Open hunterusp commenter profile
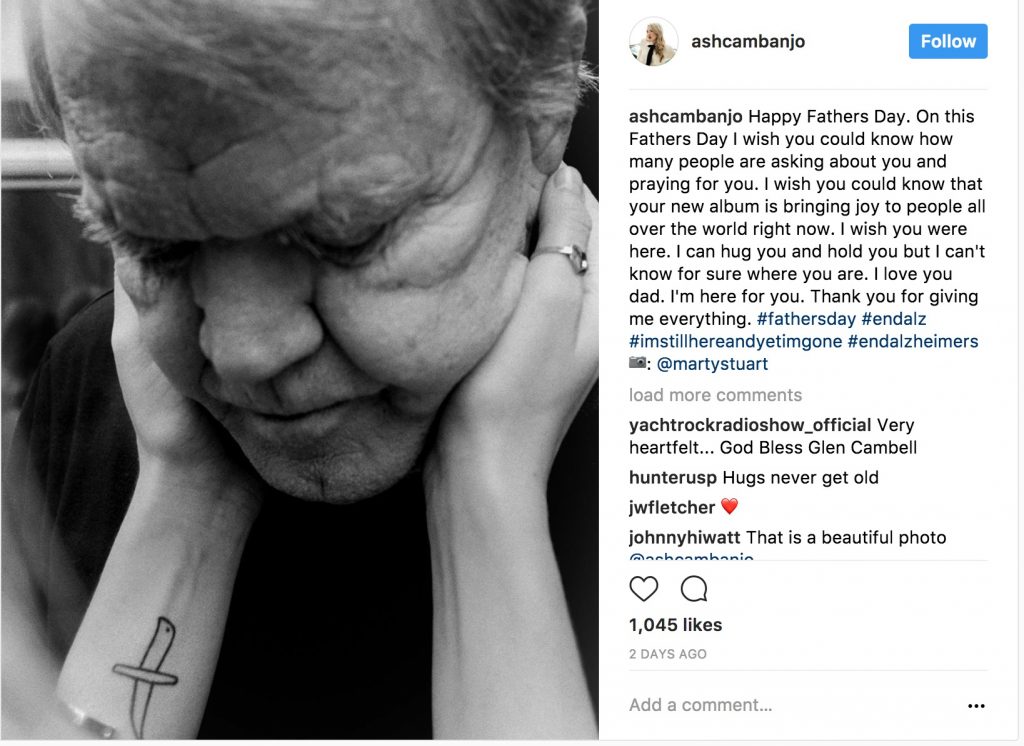 (673, 478)
